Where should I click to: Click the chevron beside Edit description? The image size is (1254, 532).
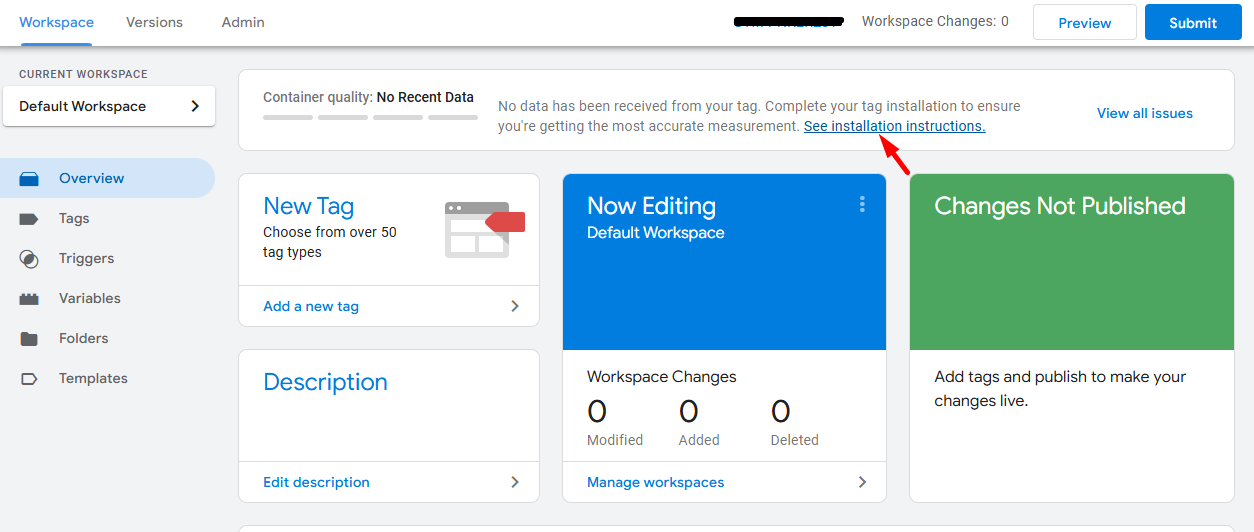[515, 482]
